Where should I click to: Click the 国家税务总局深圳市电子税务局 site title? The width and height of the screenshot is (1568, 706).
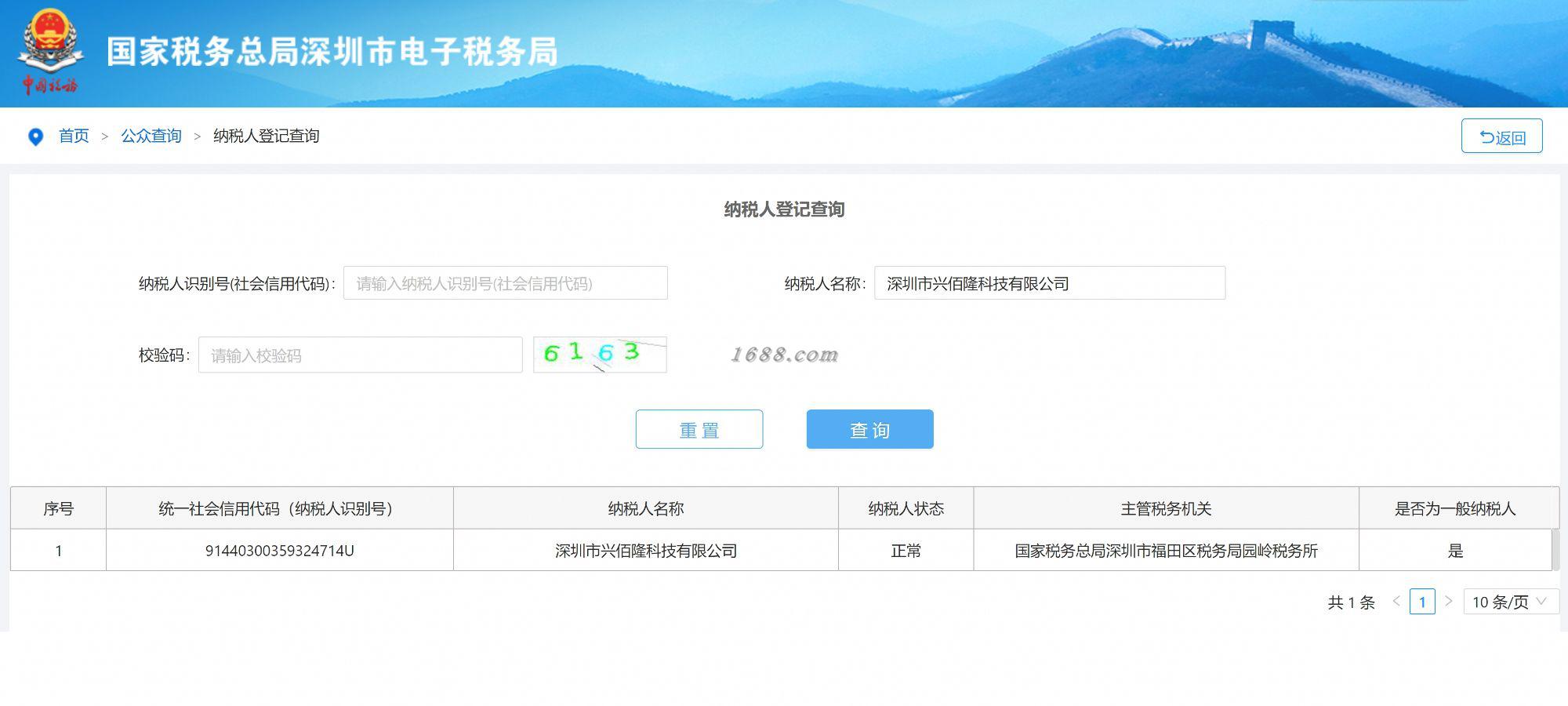click(332, 52)
